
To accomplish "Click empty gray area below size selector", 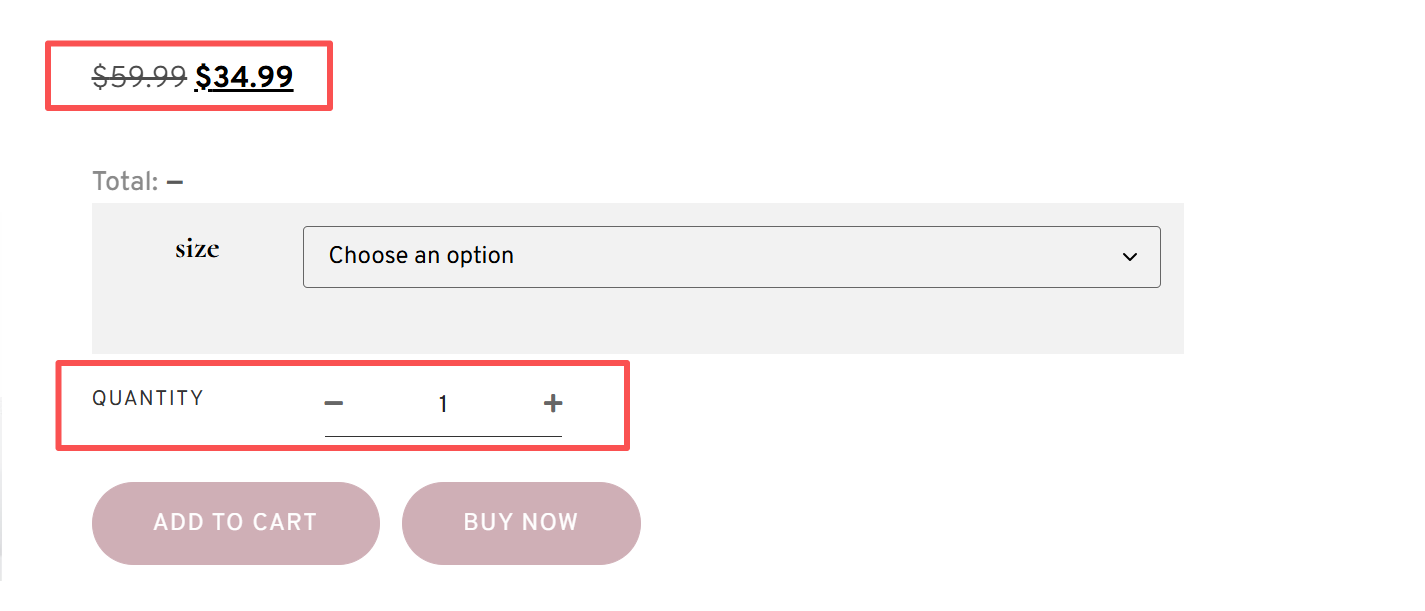I will point(640,322).
